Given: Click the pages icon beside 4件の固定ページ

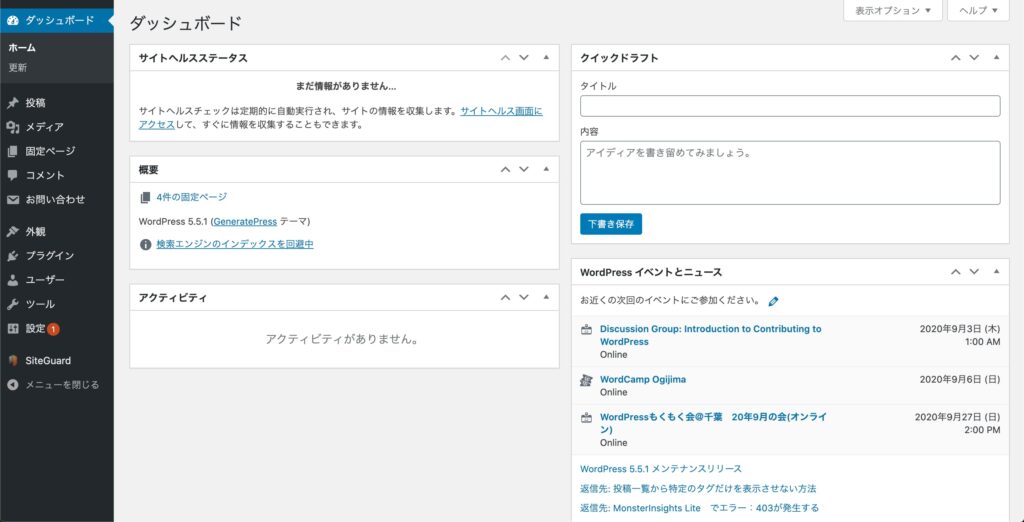Looking at the screenshot, I should [145, 197].
